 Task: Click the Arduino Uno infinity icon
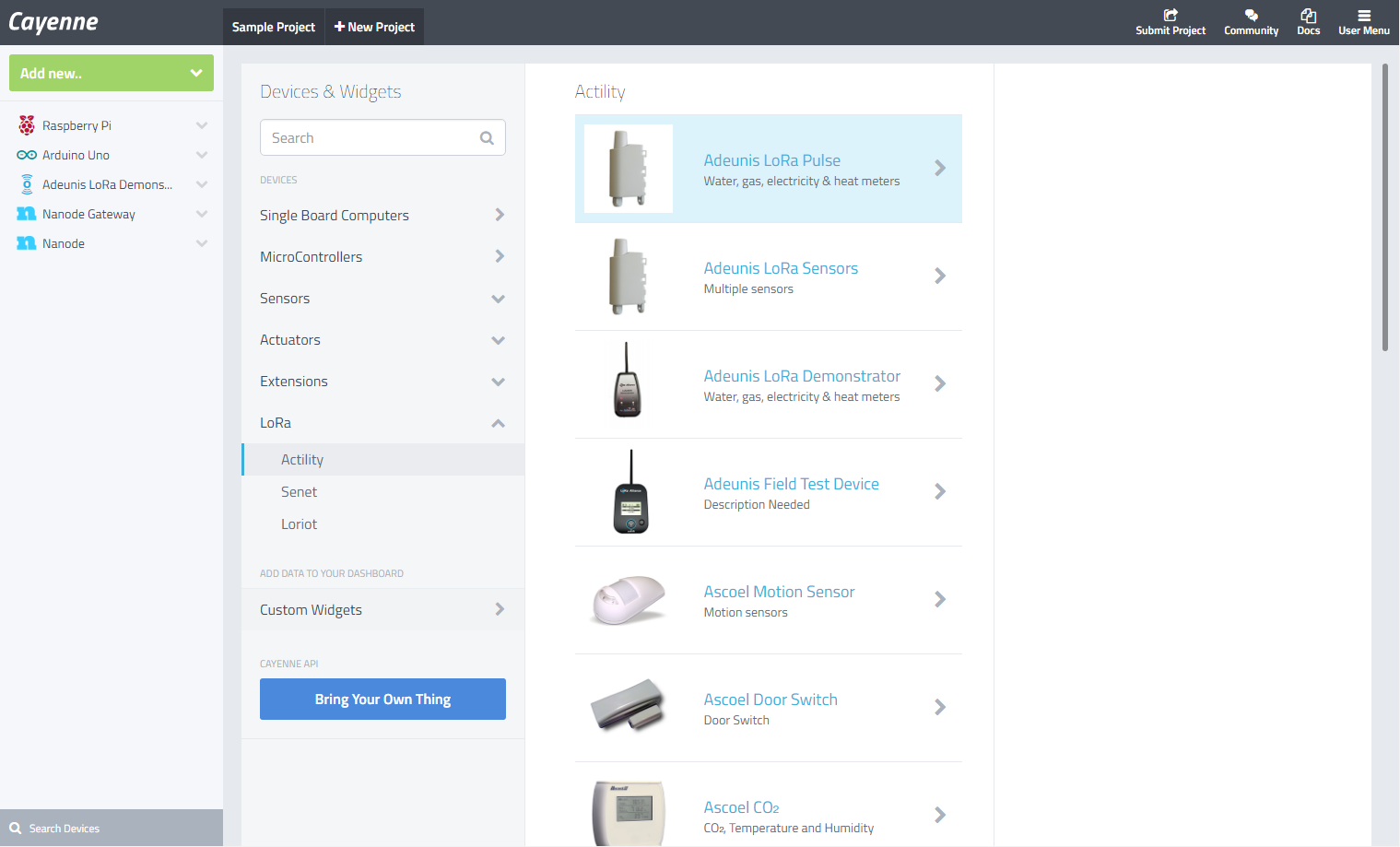(x=27, y=155)
